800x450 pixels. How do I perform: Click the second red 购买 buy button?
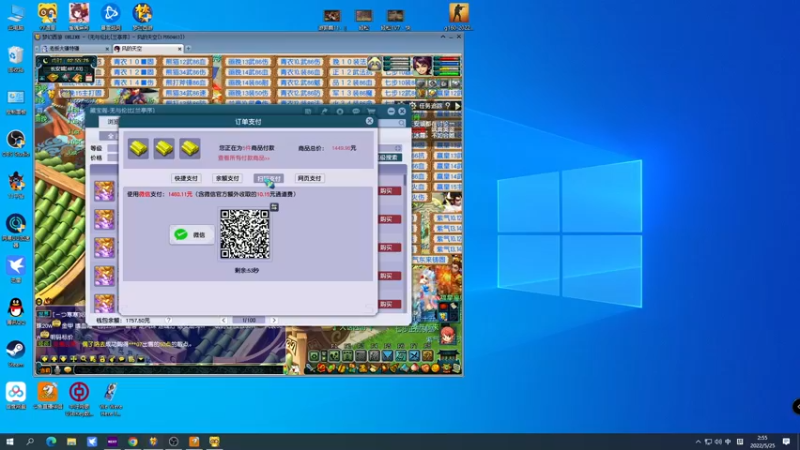390,219
